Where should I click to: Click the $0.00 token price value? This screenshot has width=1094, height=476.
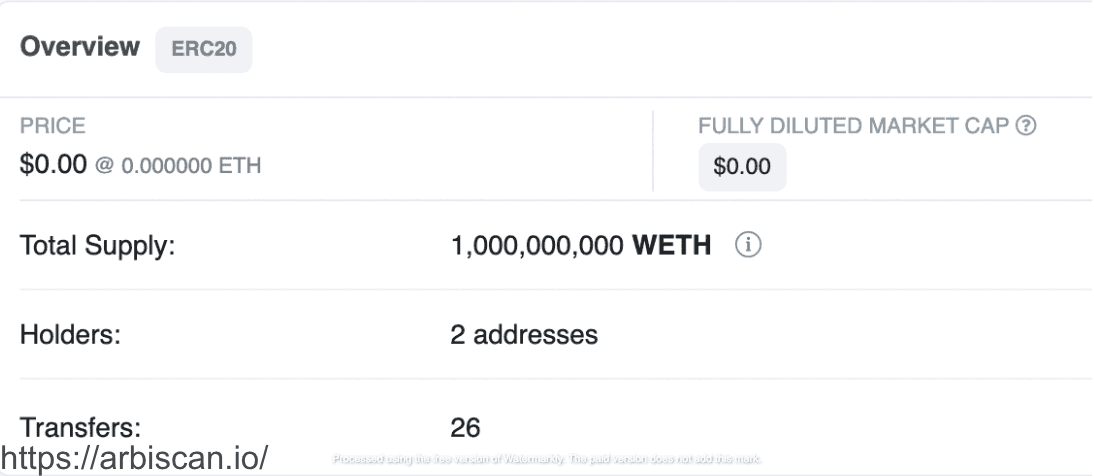pos(54,164)
